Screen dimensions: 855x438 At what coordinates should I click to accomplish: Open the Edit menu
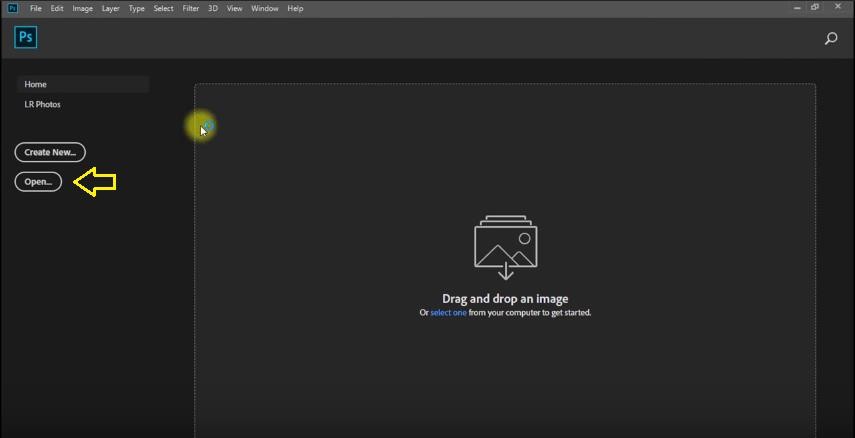point(57,9)
